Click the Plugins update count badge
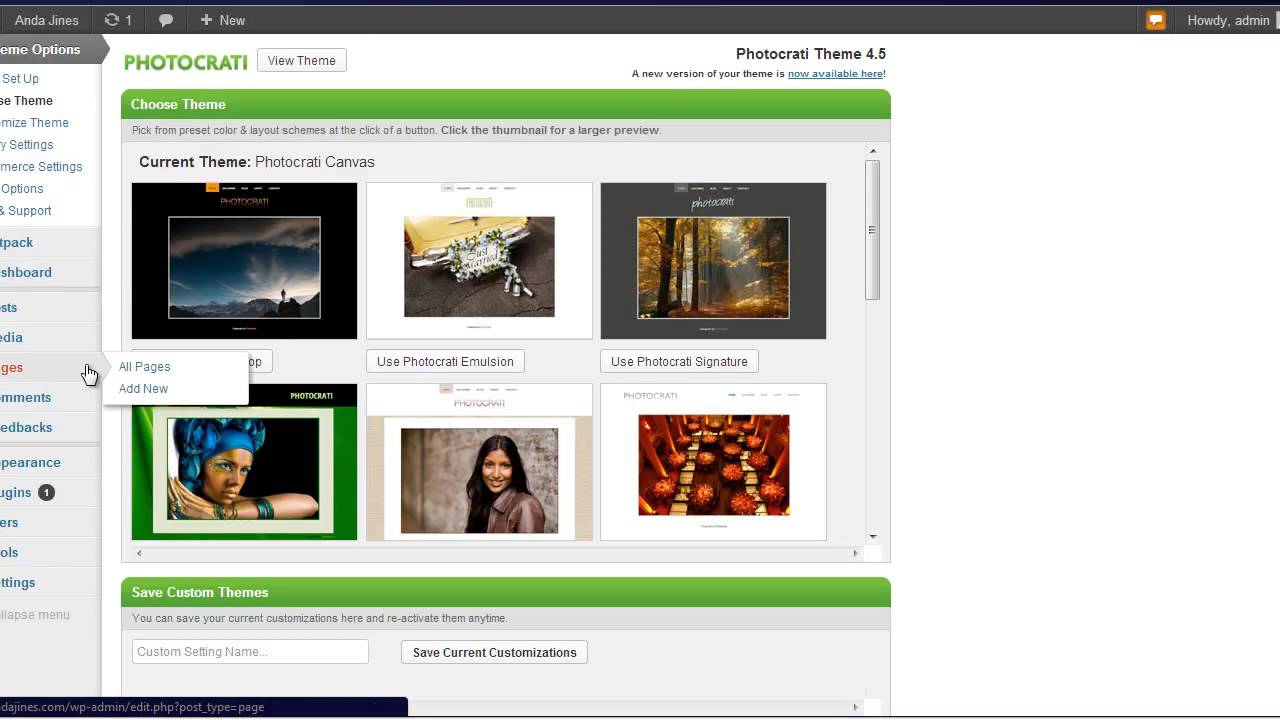Viewport: 1280px width, 720px height. point(46,492)
